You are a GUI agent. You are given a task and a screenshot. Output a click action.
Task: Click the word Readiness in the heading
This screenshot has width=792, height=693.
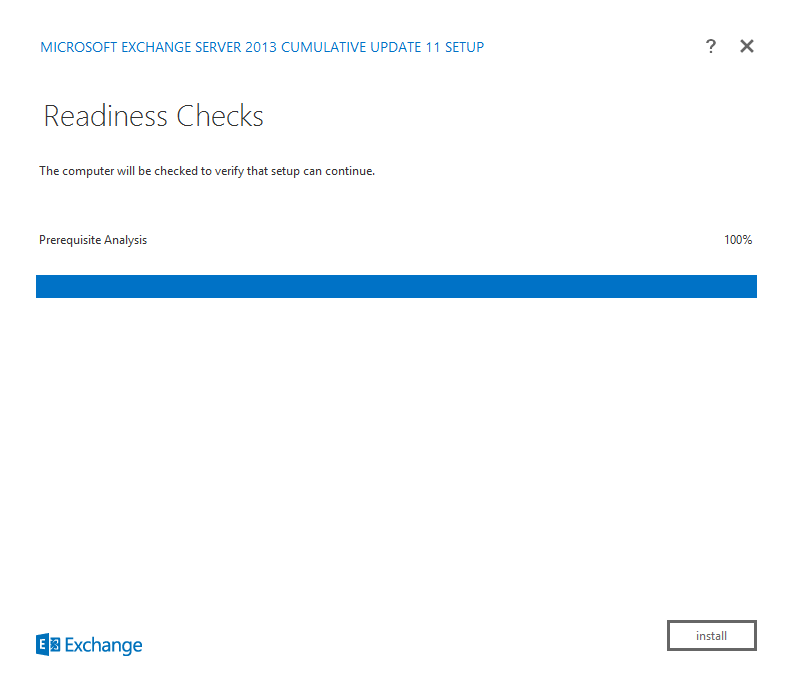tap(106, 117)
